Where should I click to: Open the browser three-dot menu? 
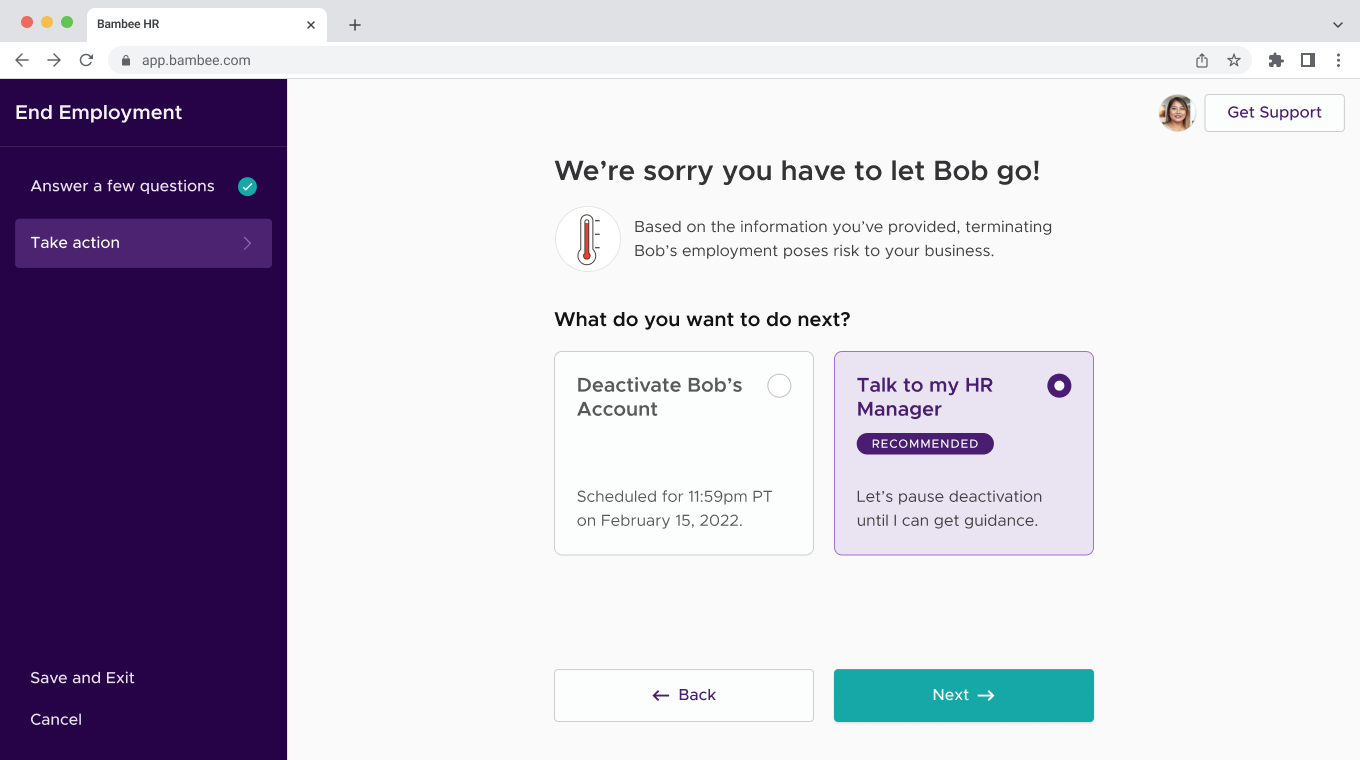pyautogui.click(x=1339, y=60)
